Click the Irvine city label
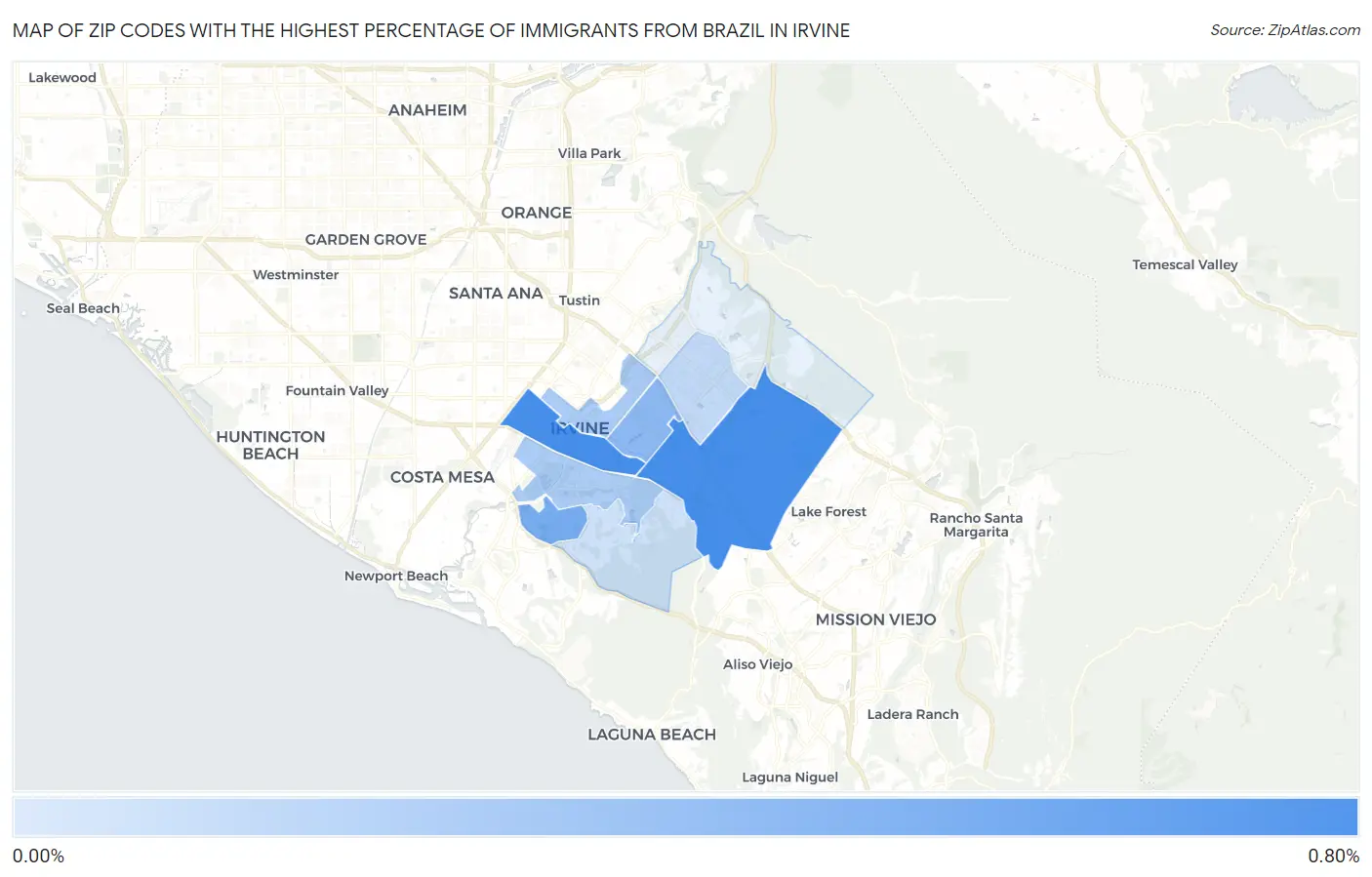Viewport: 1372px width, 877px height. click(x=580, y=428)
